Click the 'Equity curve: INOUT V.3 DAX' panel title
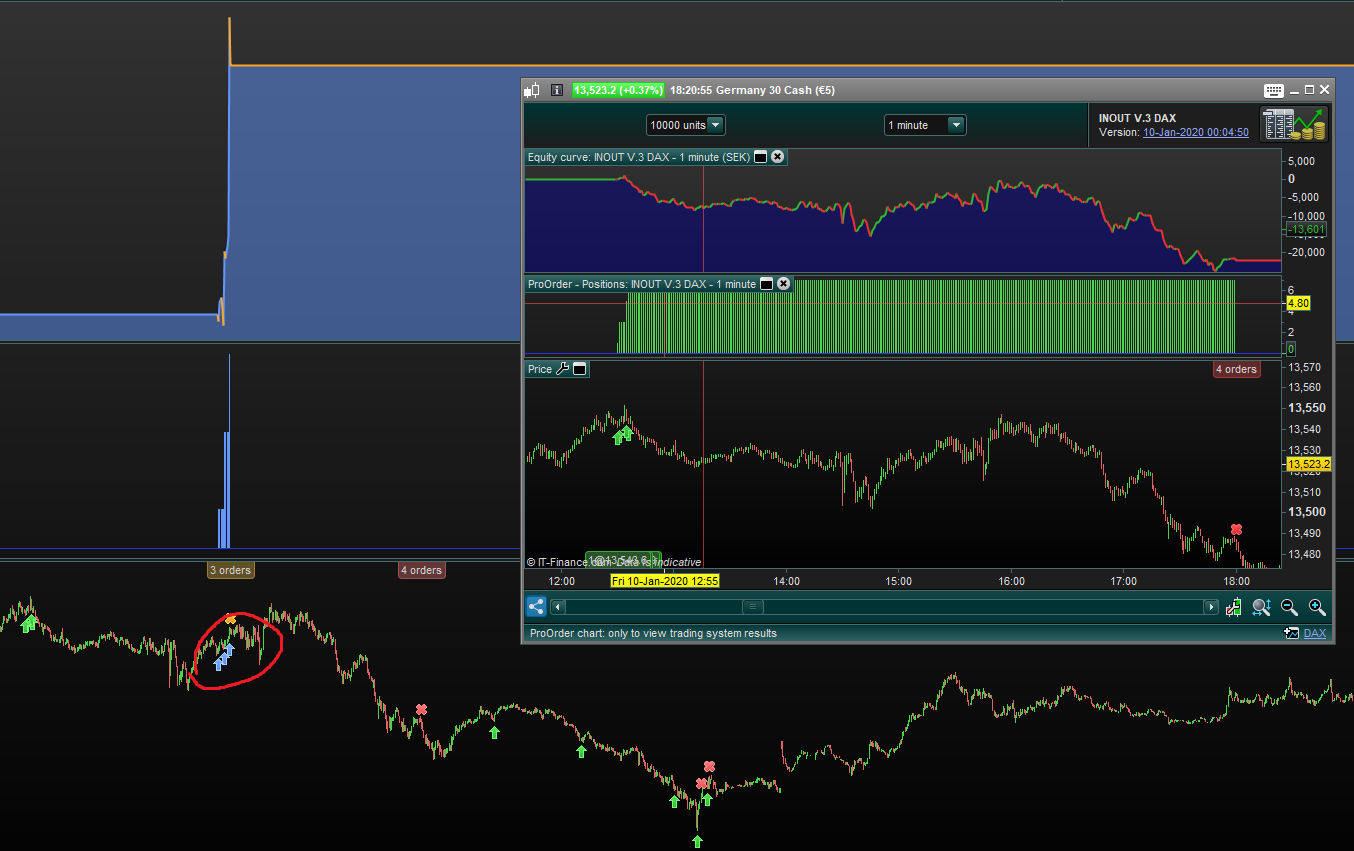The height and width of the screenshot is (851, 1354). pyautogui.click(x=639, y=157)
